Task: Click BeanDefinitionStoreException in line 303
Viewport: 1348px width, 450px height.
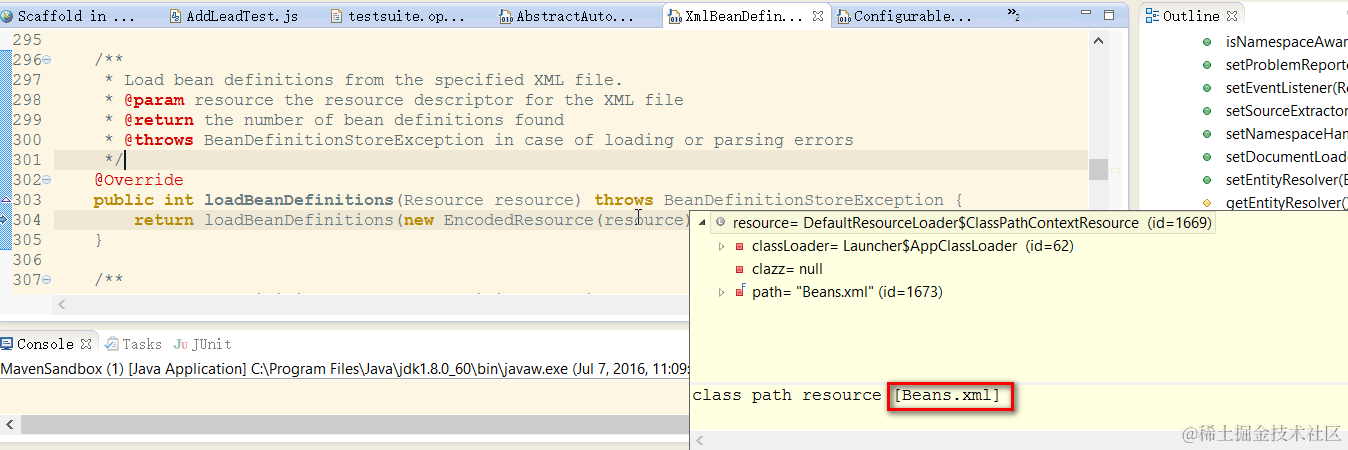Action: click(803, 200)
